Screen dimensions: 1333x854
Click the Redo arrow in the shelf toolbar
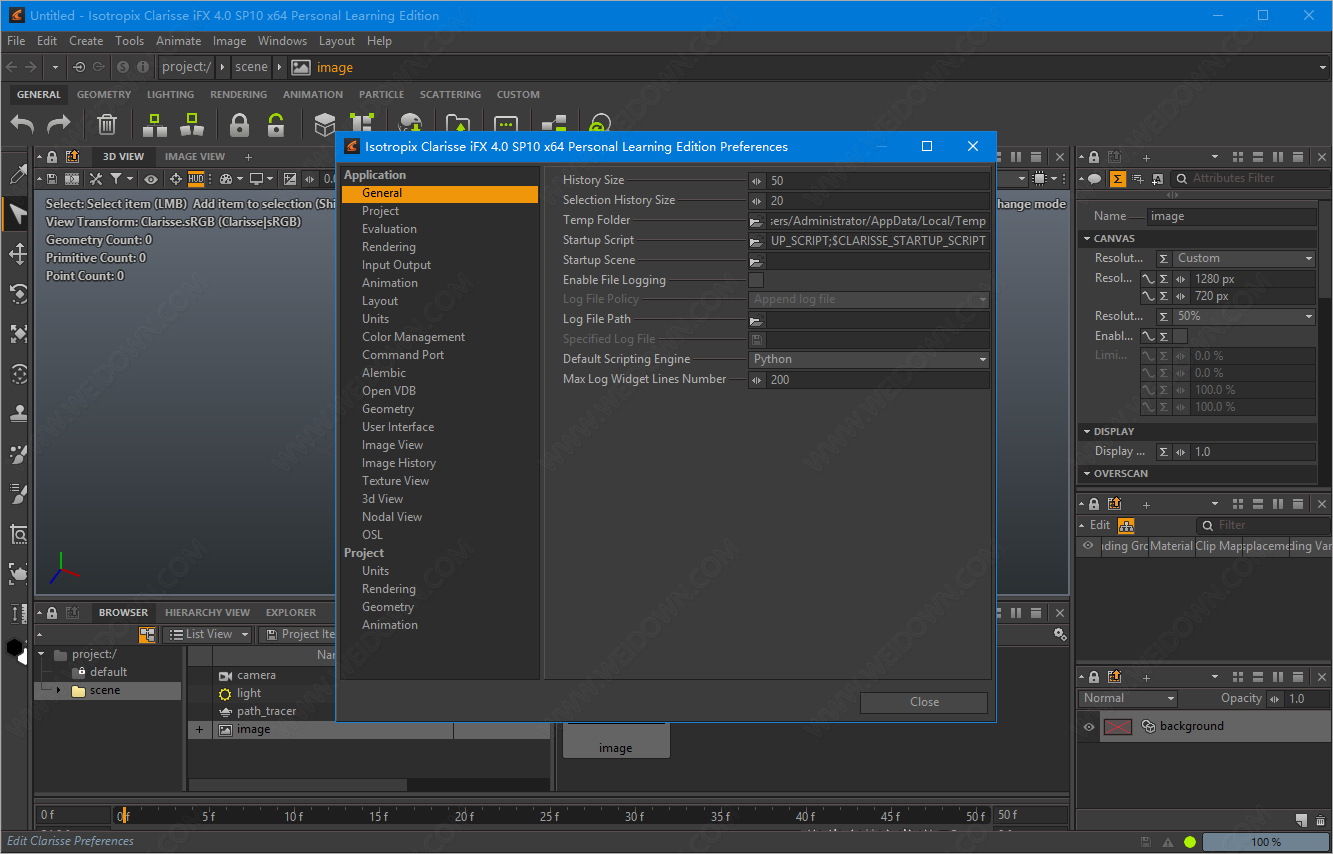59,125
